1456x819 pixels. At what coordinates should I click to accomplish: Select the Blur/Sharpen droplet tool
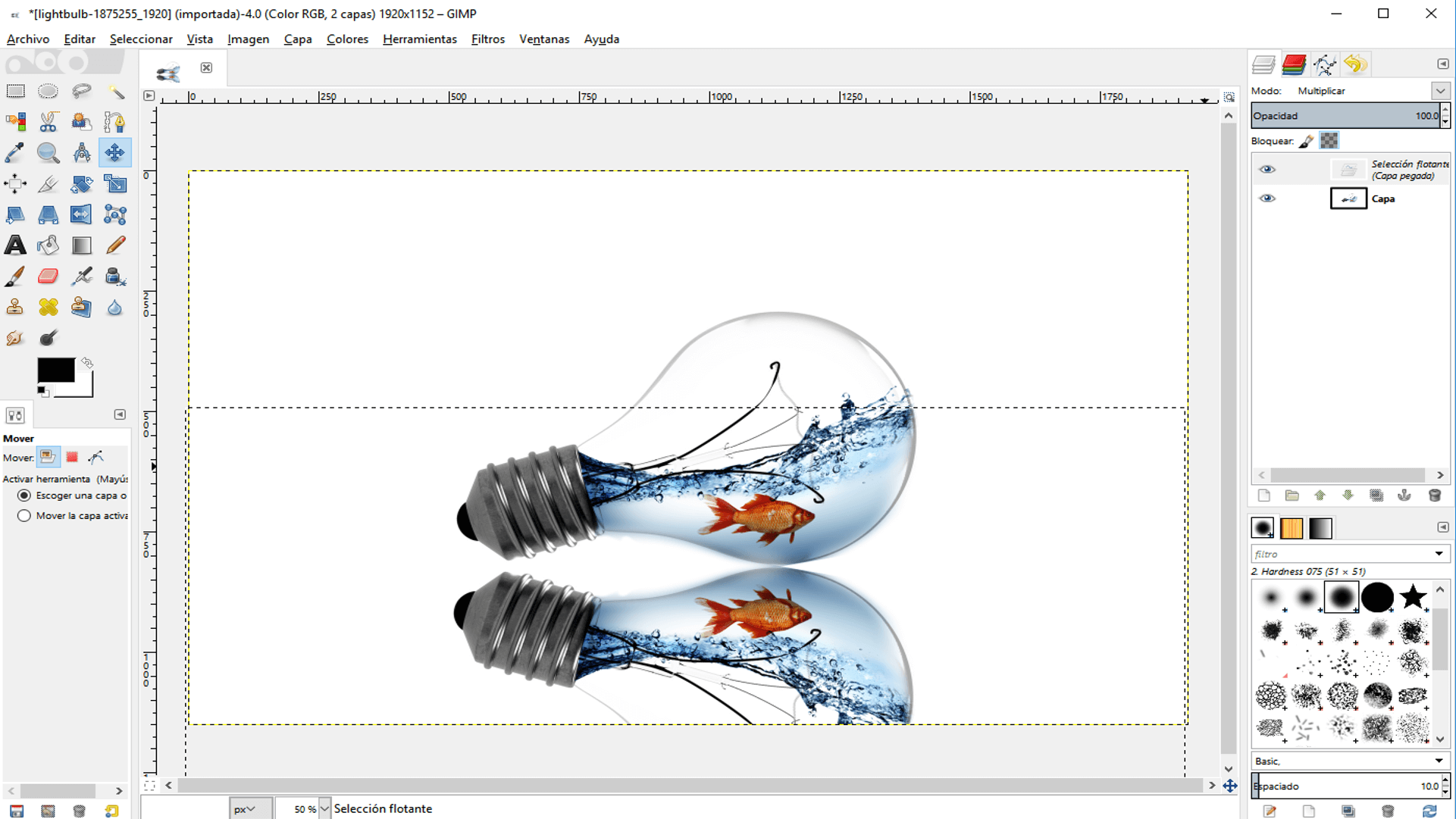115,307
